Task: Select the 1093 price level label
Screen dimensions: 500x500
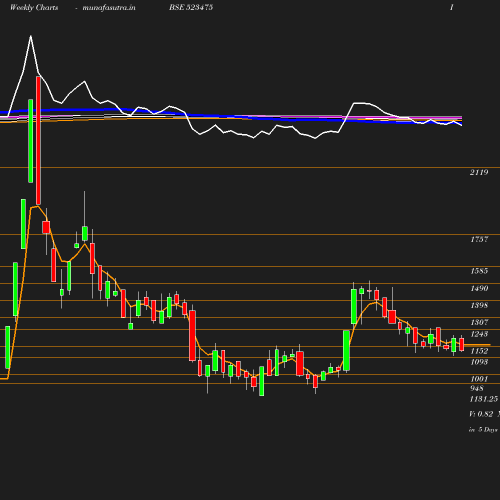Action: tap(479, 362)
